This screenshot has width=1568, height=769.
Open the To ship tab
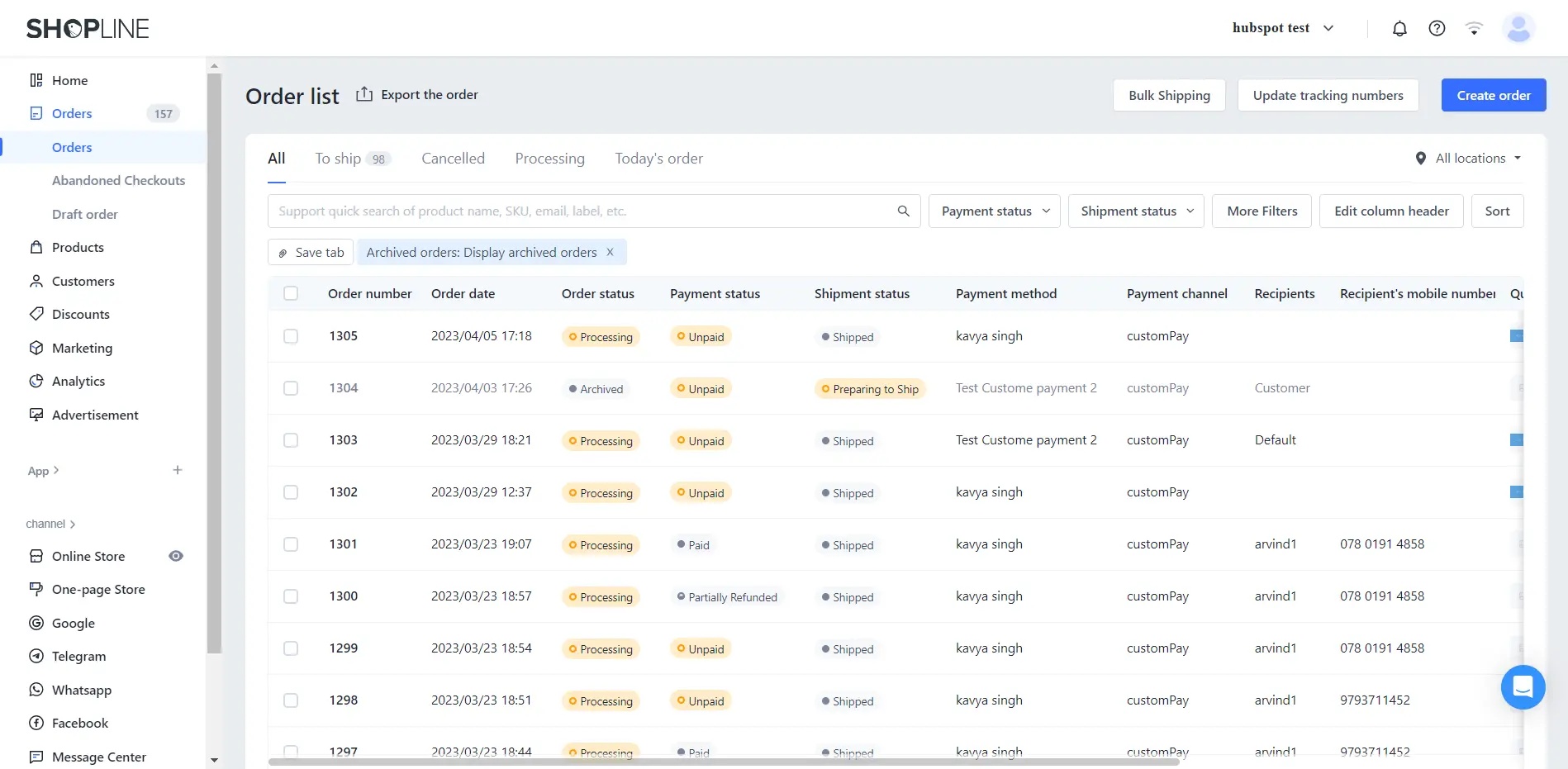point(338,158)
